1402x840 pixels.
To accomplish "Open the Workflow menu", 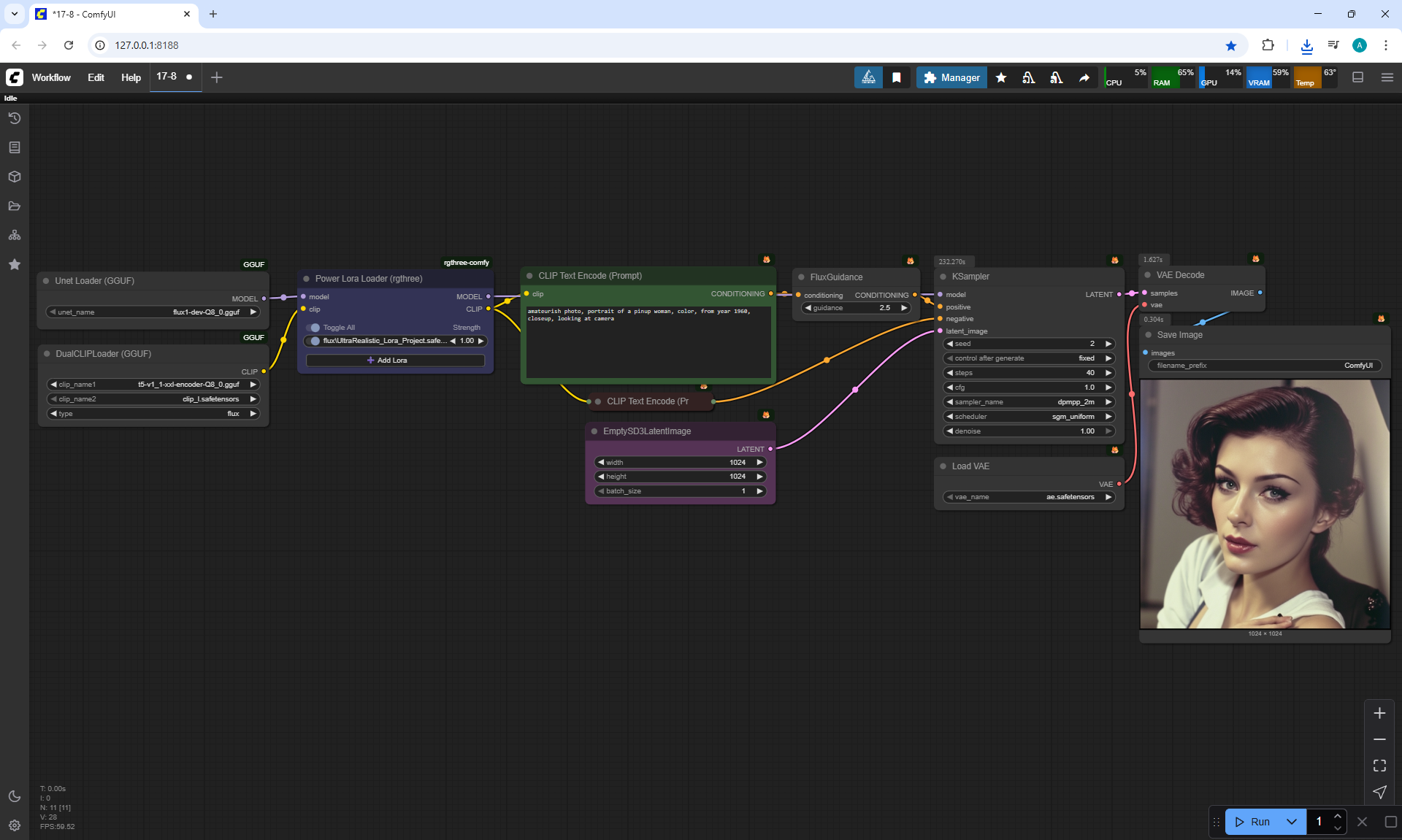I will (x=51, y=77).
